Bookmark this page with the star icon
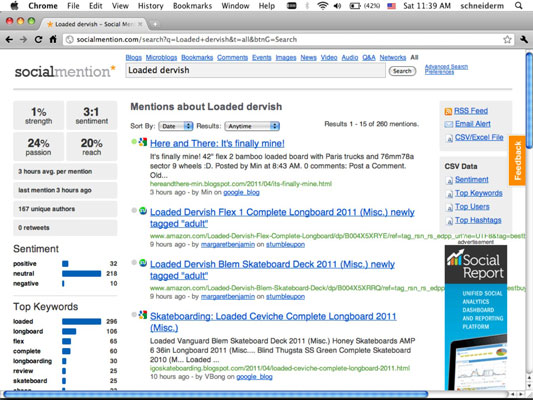533x400 pixels. tap(507, 39)
